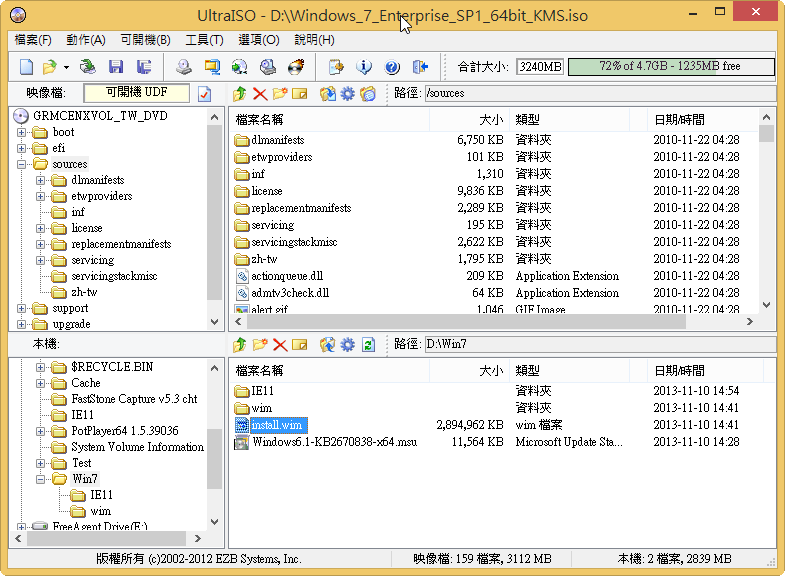This screenshot has width=785, height=576.
Task: Click the 合計大小 3240MB field
Action: [540, 67]
